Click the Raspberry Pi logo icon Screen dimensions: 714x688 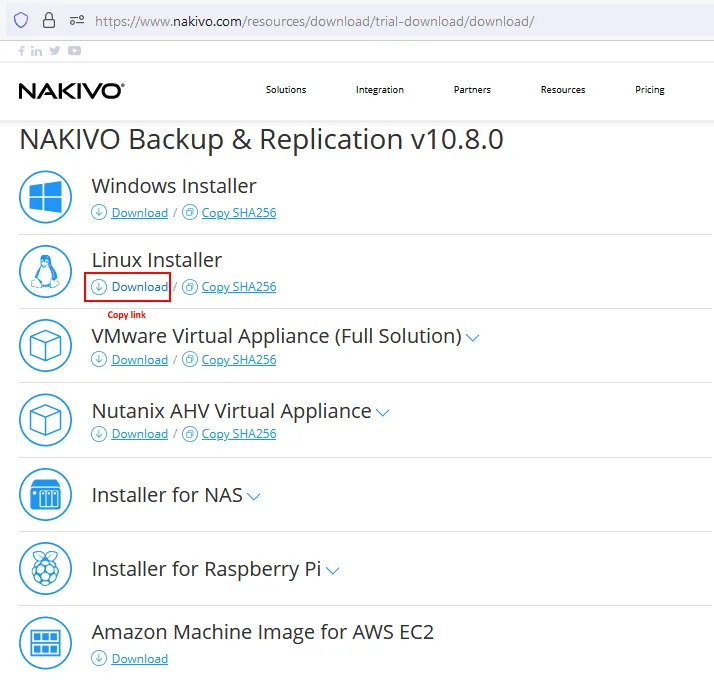[x=46, y=568]
